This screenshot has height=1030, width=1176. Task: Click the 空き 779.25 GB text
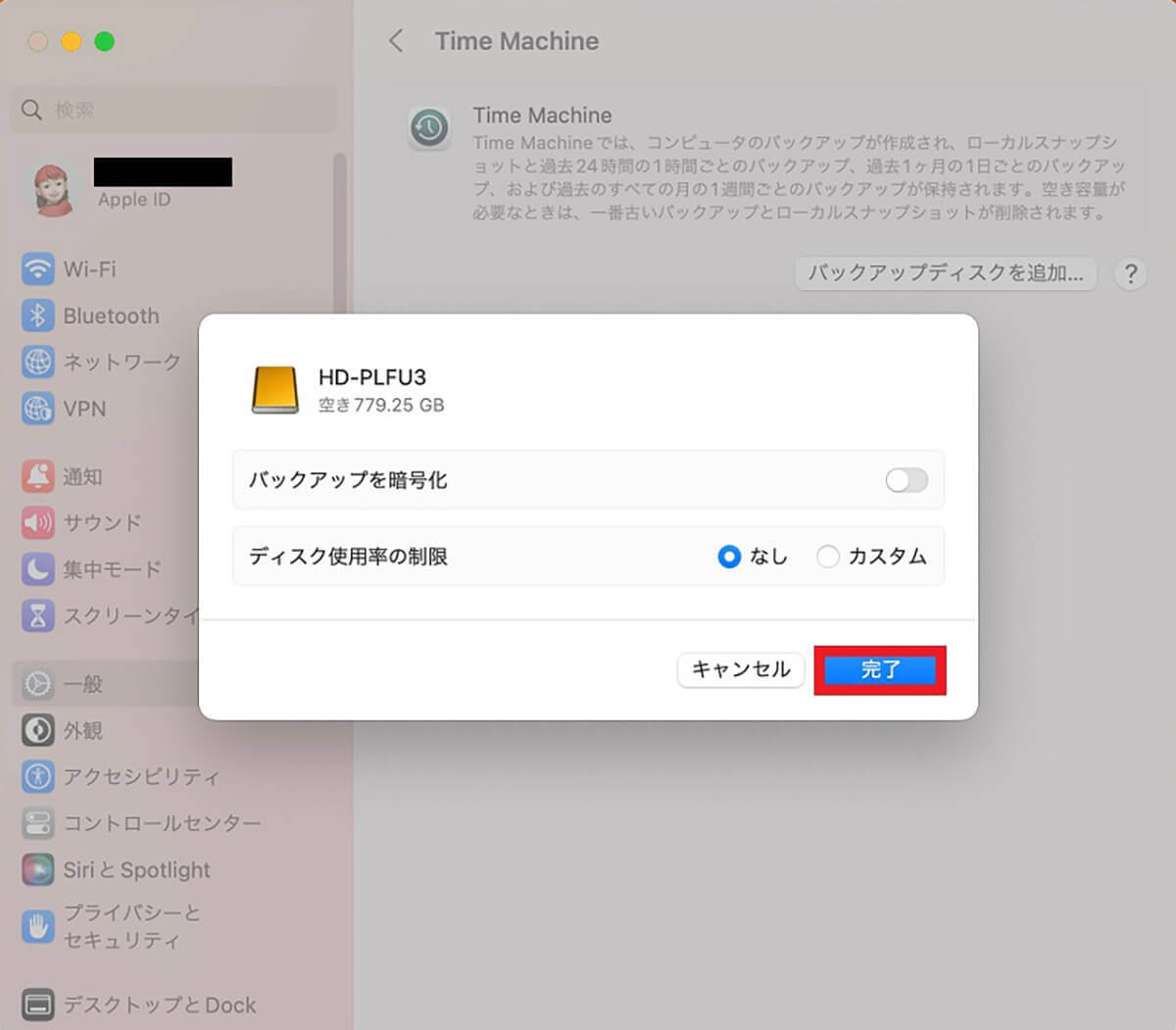381,405
